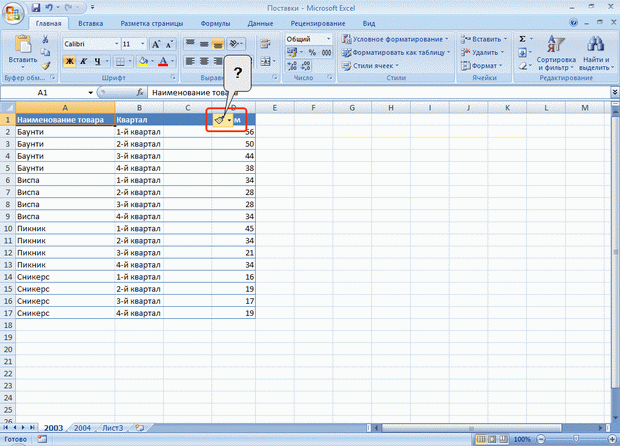This screenshot has width=620, height=446.
Task: Click Вставить in the Ячейки group
Action: pyautogui.click(x=483, y=39)
